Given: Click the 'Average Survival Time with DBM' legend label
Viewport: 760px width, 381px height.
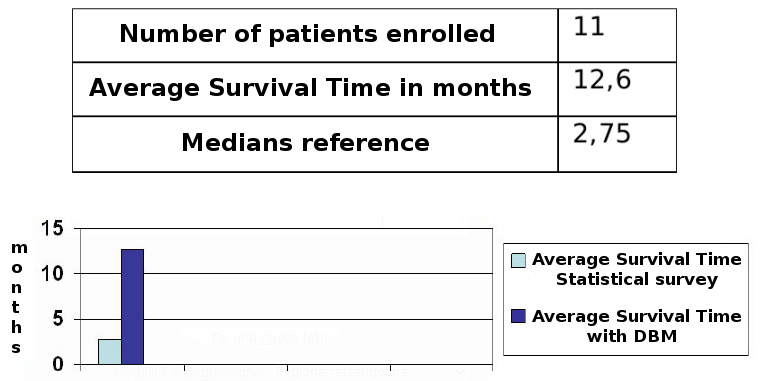Looking at the screenshot, I should (x=636, y=326).
